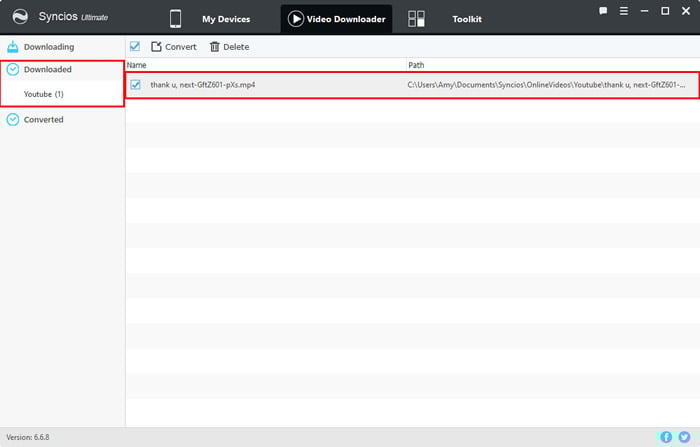Expand the Converted section chevron

pos(12,119)
